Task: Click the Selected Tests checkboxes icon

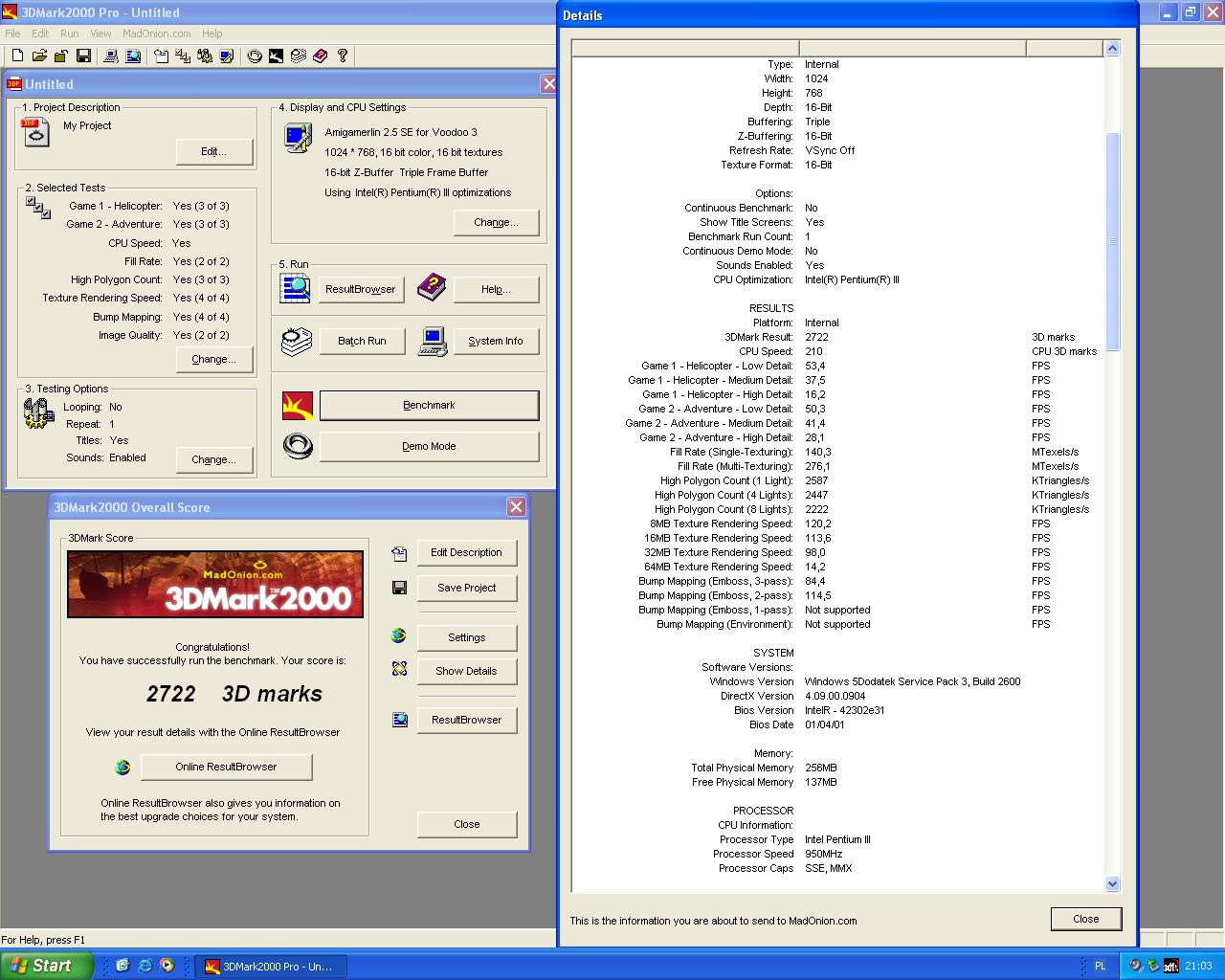Action: (x=38, y=208)
